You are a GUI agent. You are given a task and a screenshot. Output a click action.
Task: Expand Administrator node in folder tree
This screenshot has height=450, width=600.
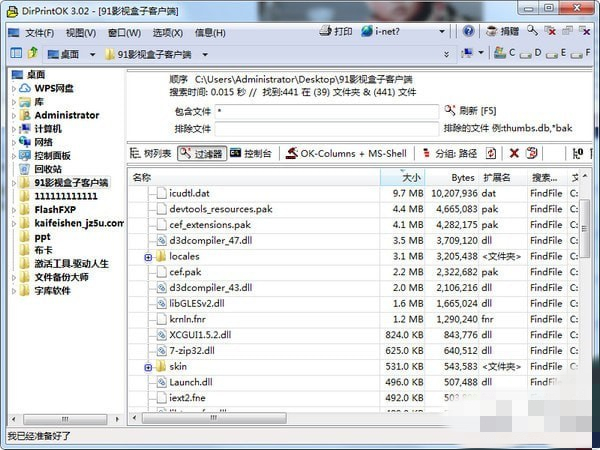pos(14,116)
